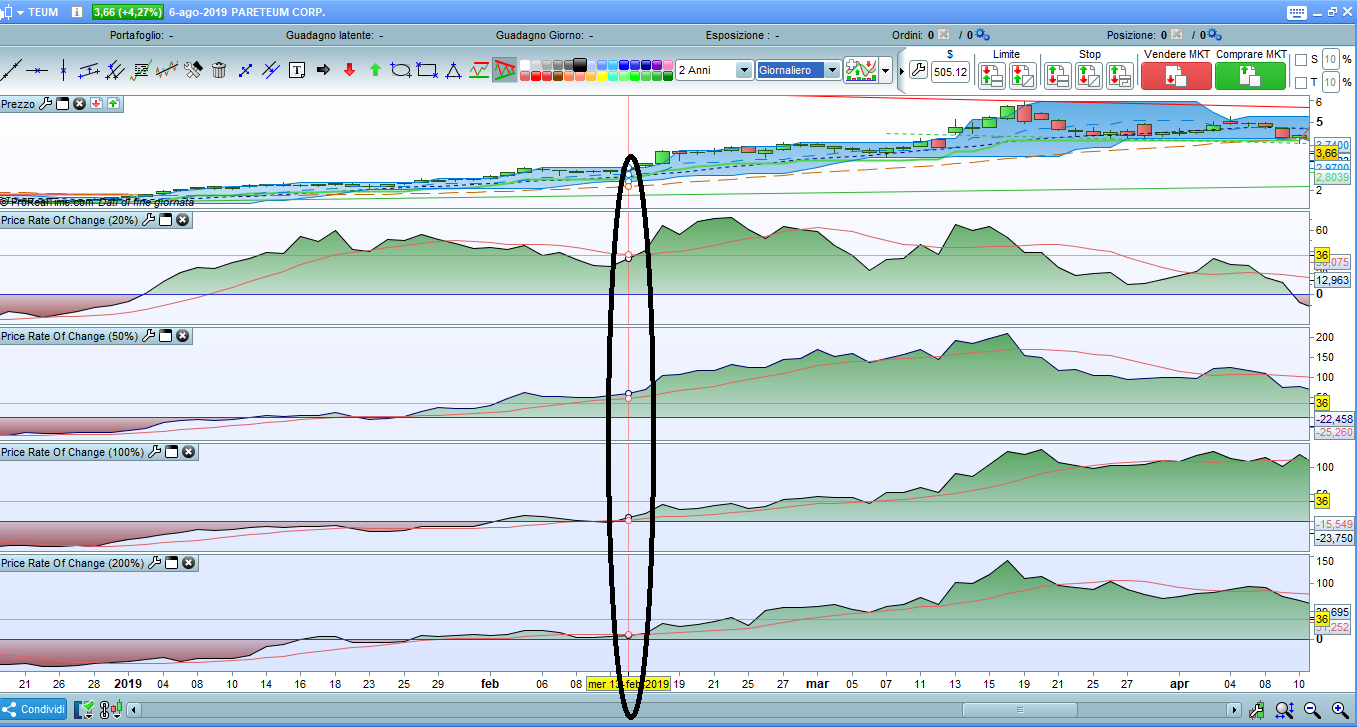Image resolution: width=1357 pixels, height=727 pixels.
Task: Open the virtual keyboard icon
Action: (1296, 12)
